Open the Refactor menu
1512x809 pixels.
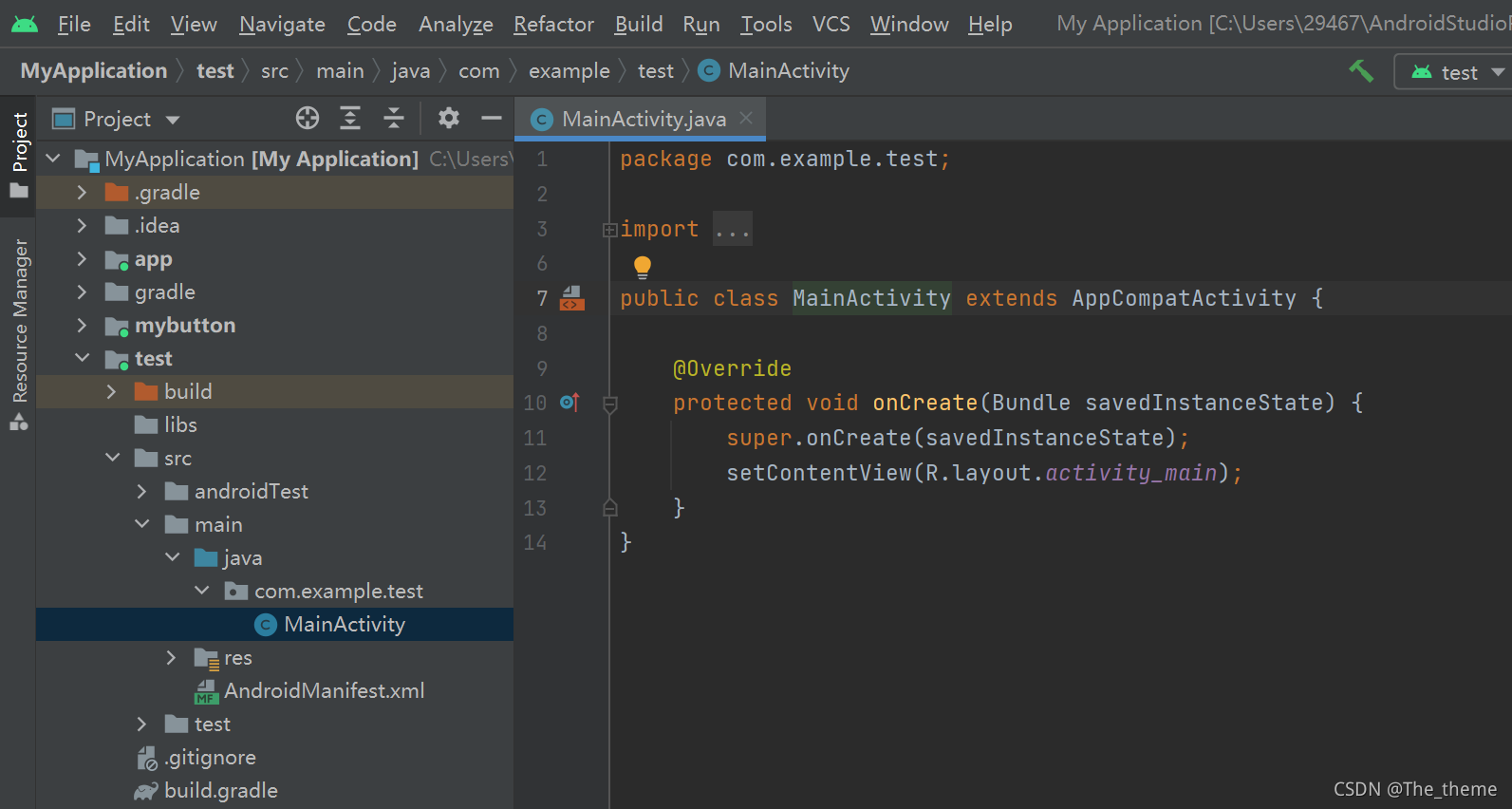(x=553, y=24)
